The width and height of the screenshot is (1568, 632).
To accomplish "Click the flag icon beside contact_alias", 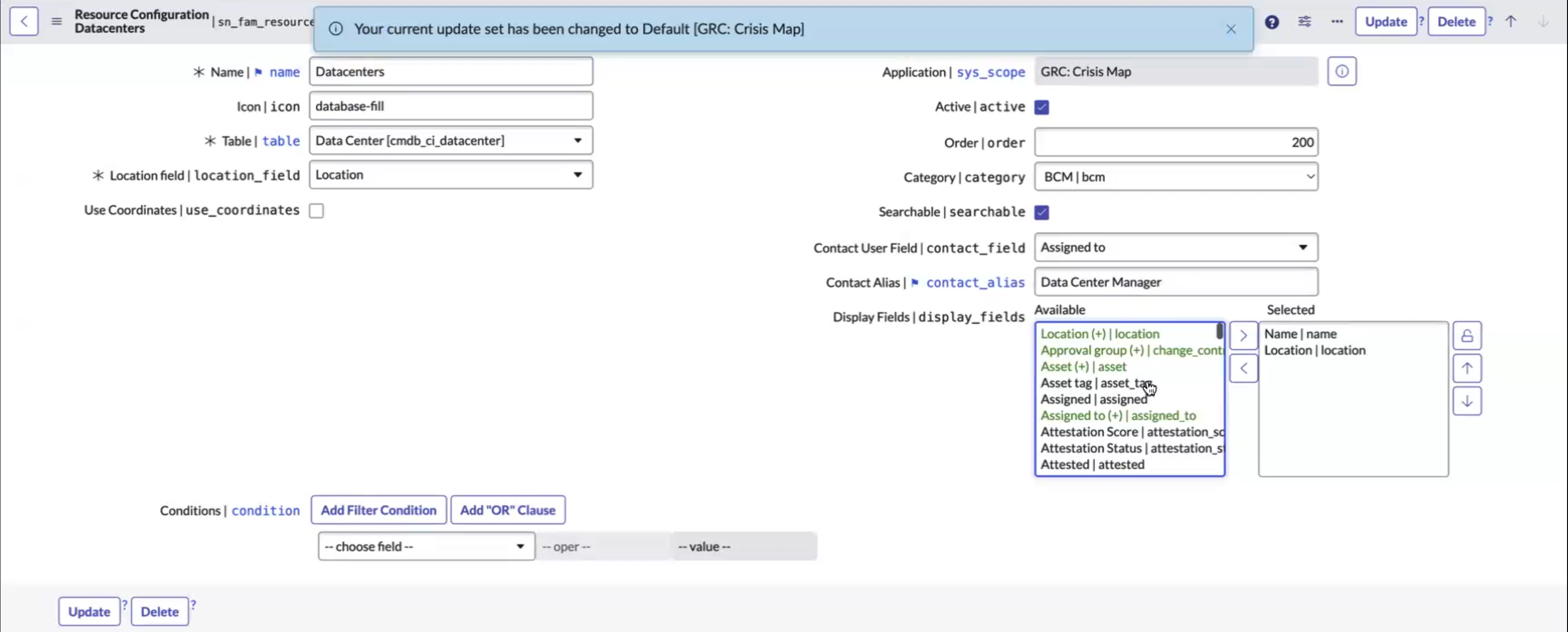I will tap(914, 283).
